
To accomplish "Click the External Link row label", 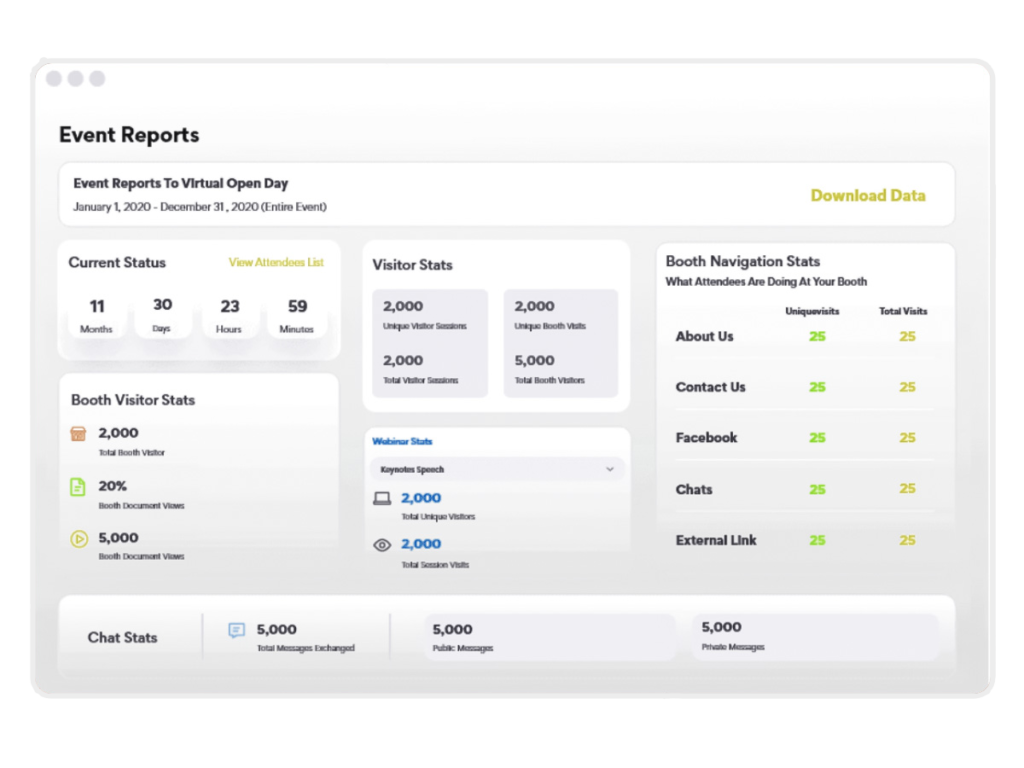I will pyautogui.click(x=716, y=540).
